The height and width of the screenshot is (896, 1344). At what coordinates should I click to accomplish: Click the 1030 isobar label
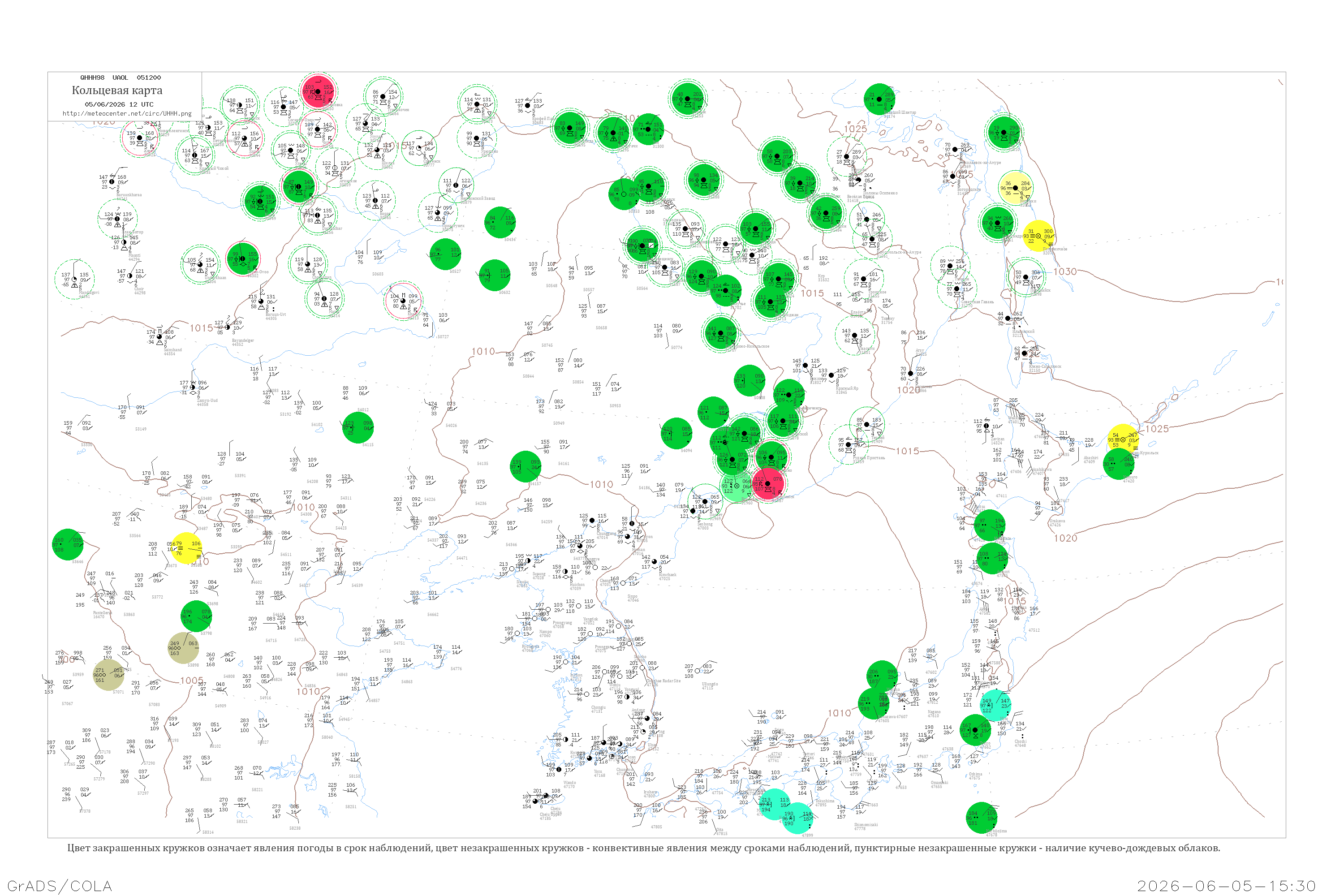click(x=1065, y=271)
